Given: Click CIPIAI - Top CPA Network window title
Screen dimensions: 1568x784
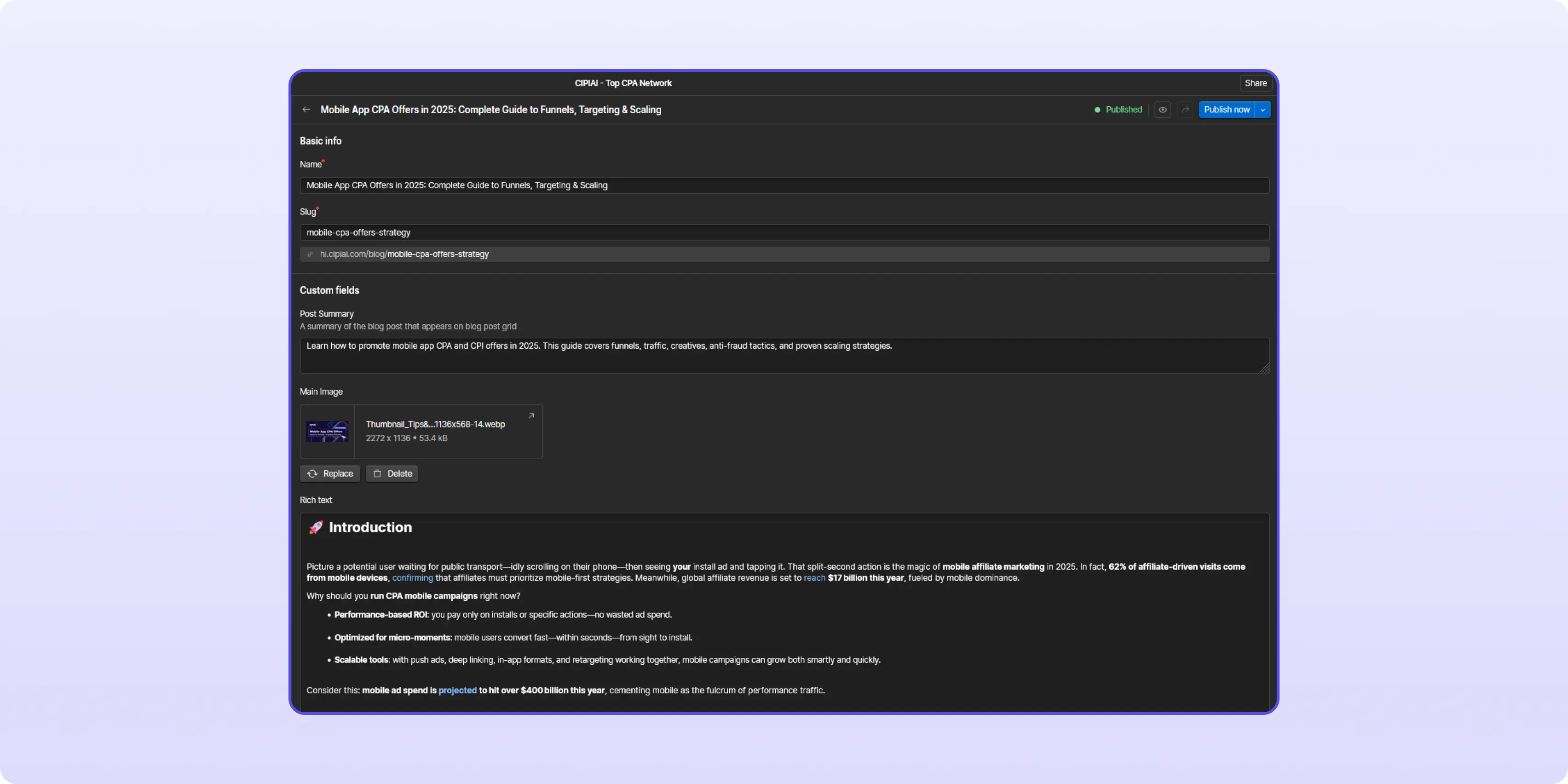Looking at the screenshot, I should click(623, 83).
